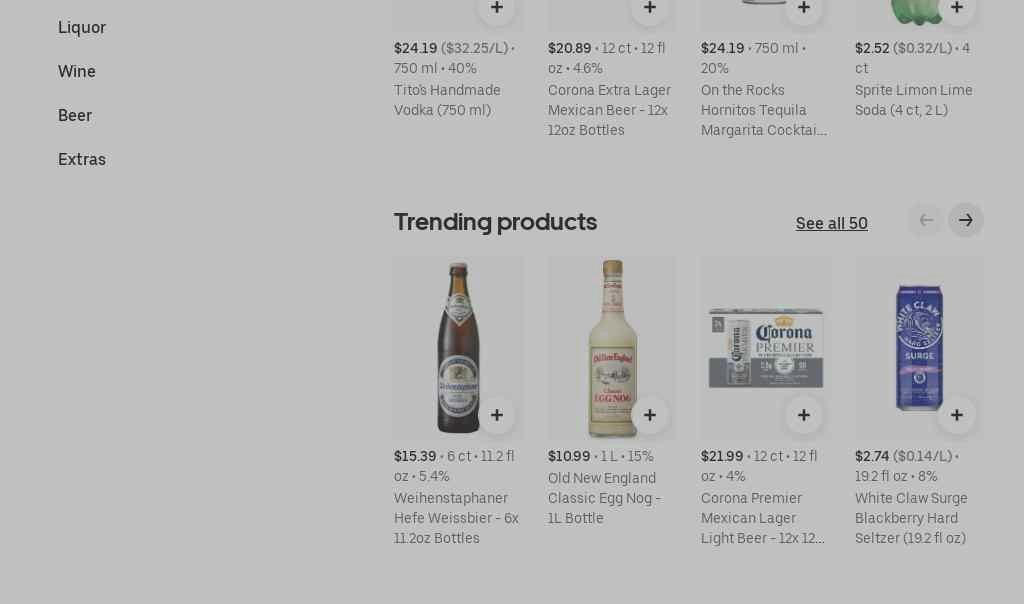Screen dimensions: 1024x604
Task: Open Corona Premier Mexican Lager product link
Action: (x=763, y=518)
